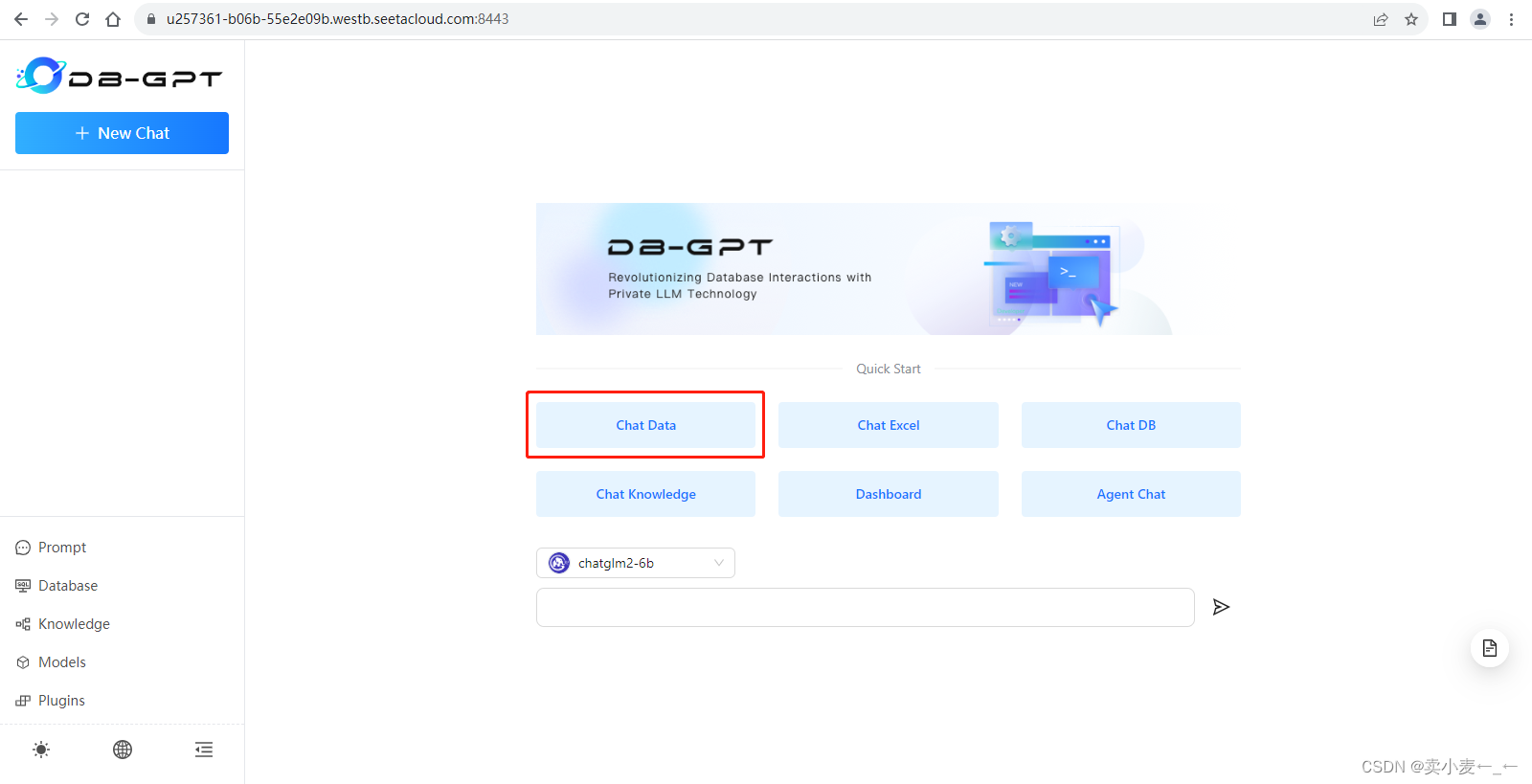Open the browser side panel icon
The width and height of the screenshot is (1532, 784).
(x=1450, y=19)
